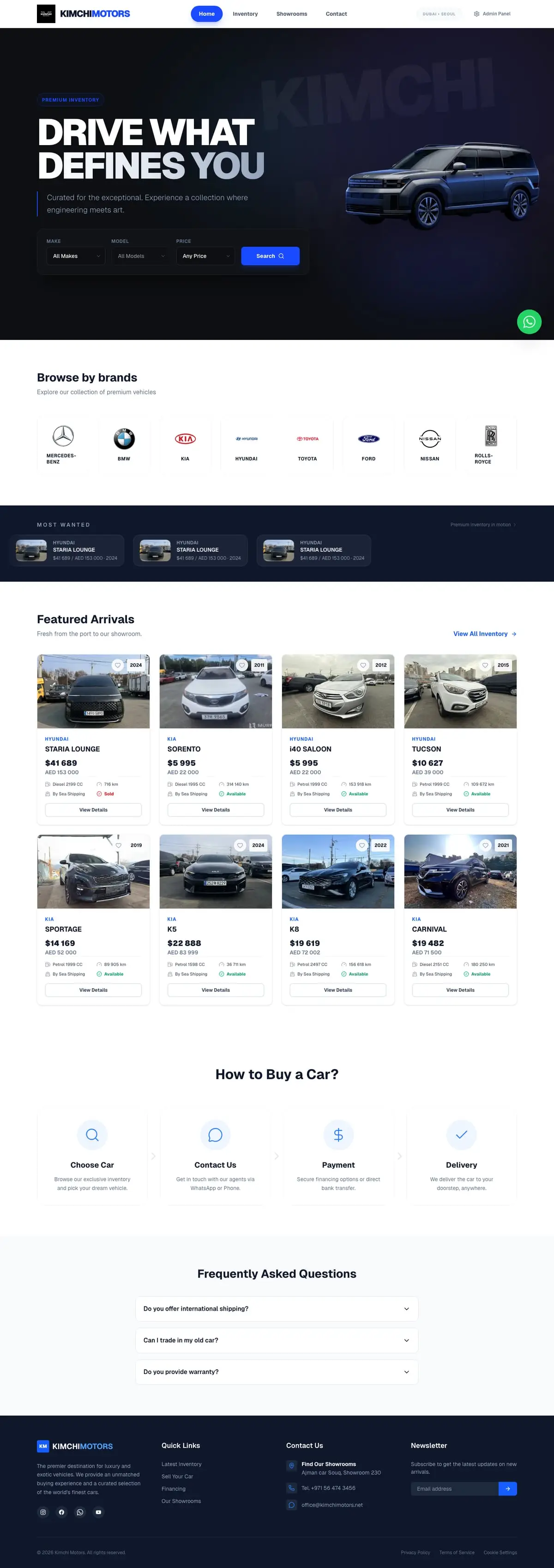
Task: Open the Showrooms nav item
Action: [x=292, y=14]
